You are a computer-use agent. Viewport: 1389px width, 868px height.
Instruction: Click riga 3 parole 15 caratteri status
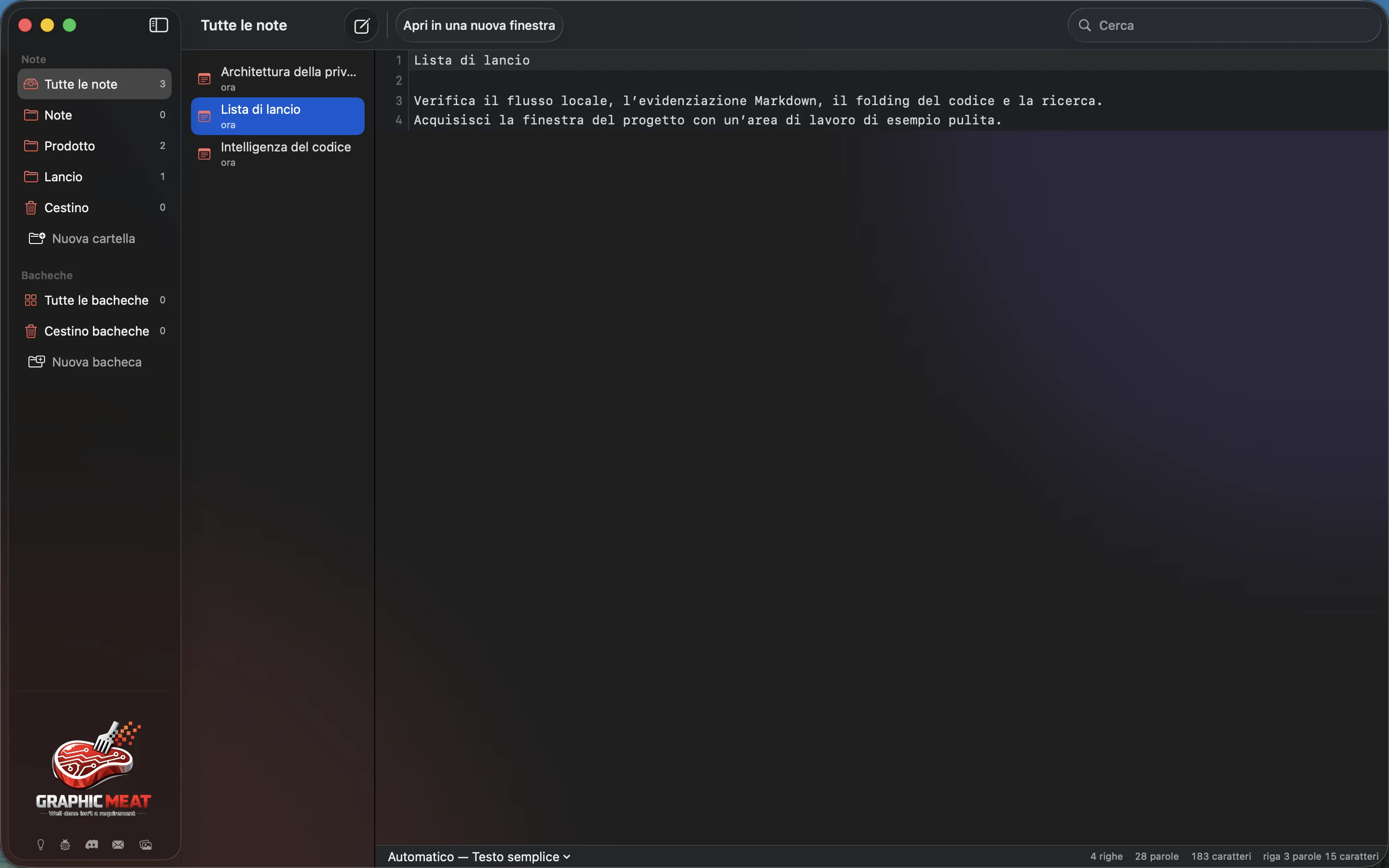click(1321, 856)
